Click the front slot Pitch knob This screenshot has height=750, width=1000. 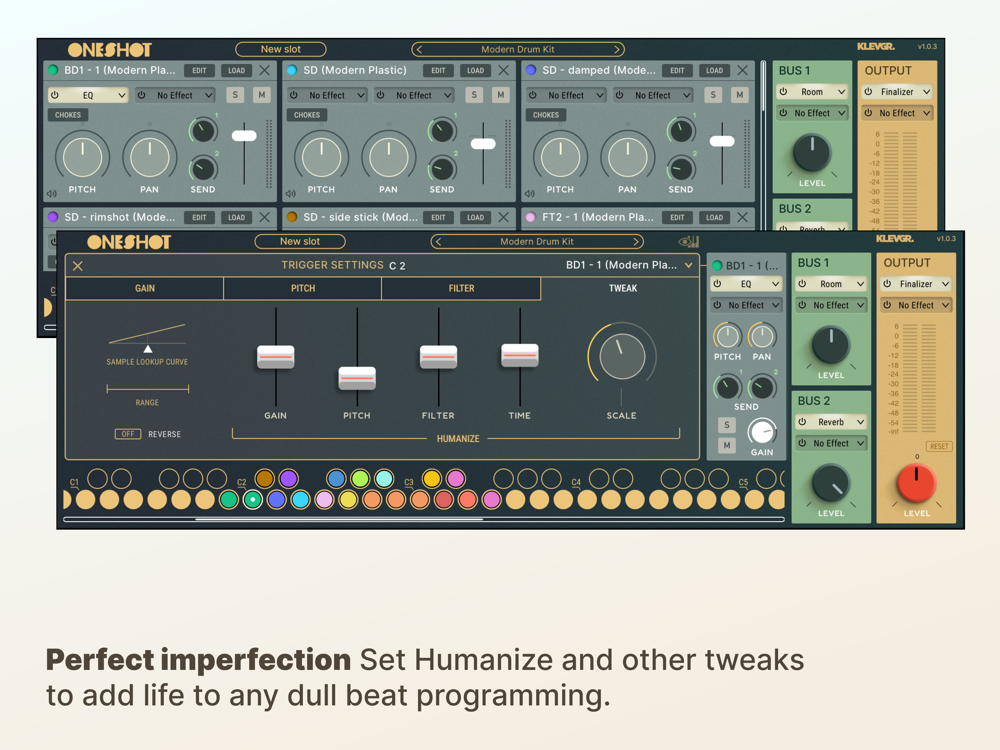click(x=727, y=336)
